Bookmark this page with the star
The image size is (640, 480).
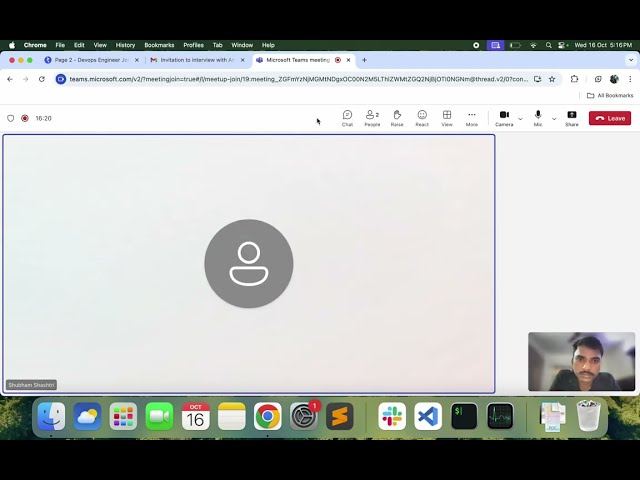(552, 79)
